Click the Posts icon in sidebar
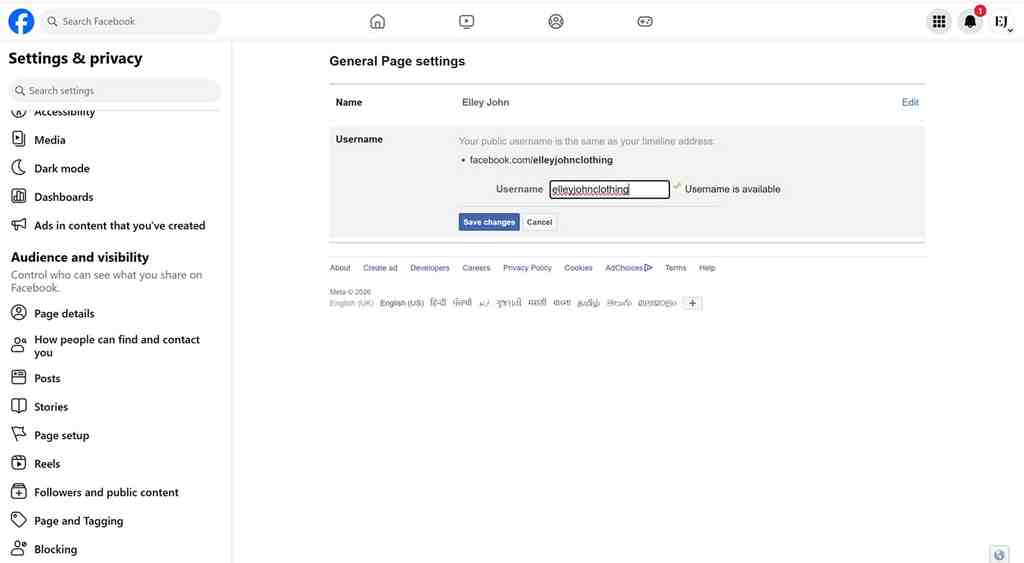The height and width of the screenshot is (563, 1024). [19, 378]
